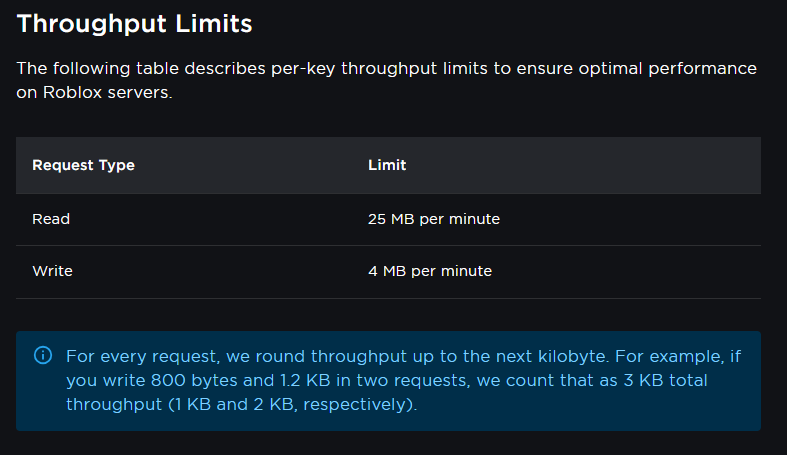Image resolution: width=787 pixels, height=455 pixels.
Task: Click the Read request type cell
Action: pyautogui.click(x=51, y=219)
